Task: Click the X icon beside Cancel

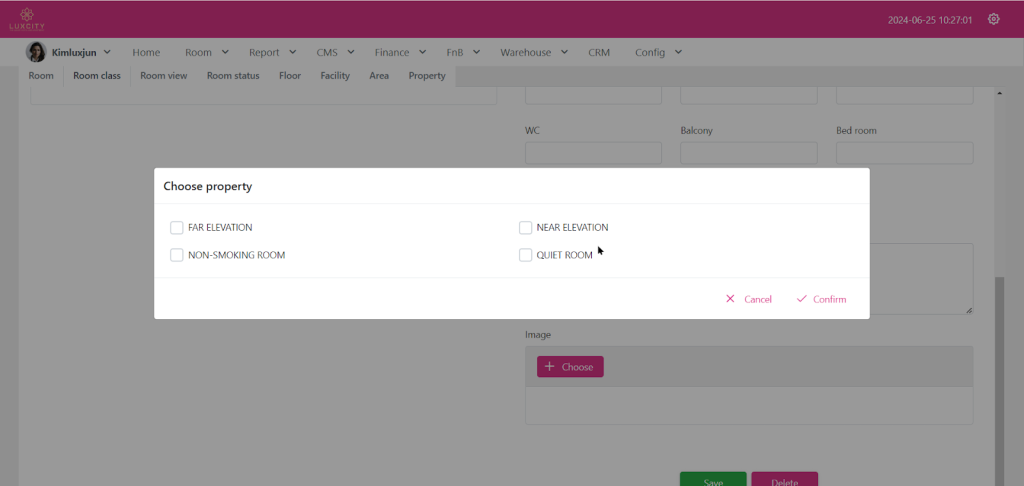Action: coord(730,299)
